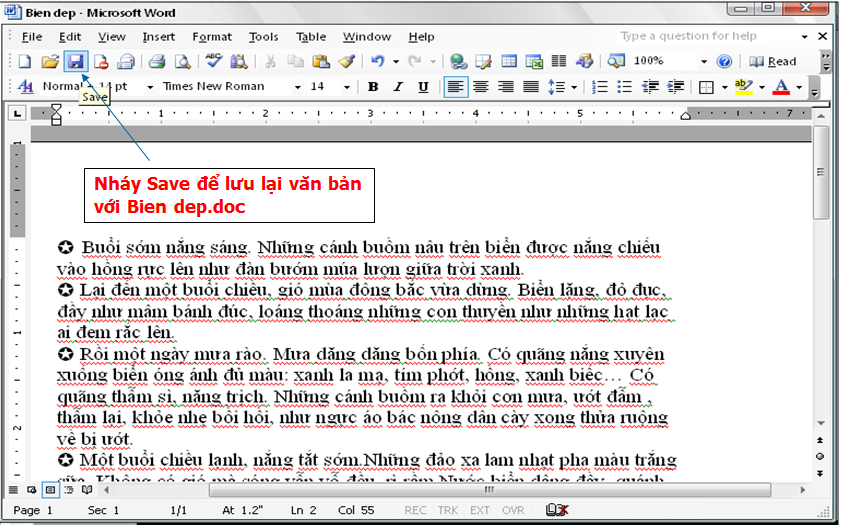Open the Table menu
841x525 pixels.
311,37
